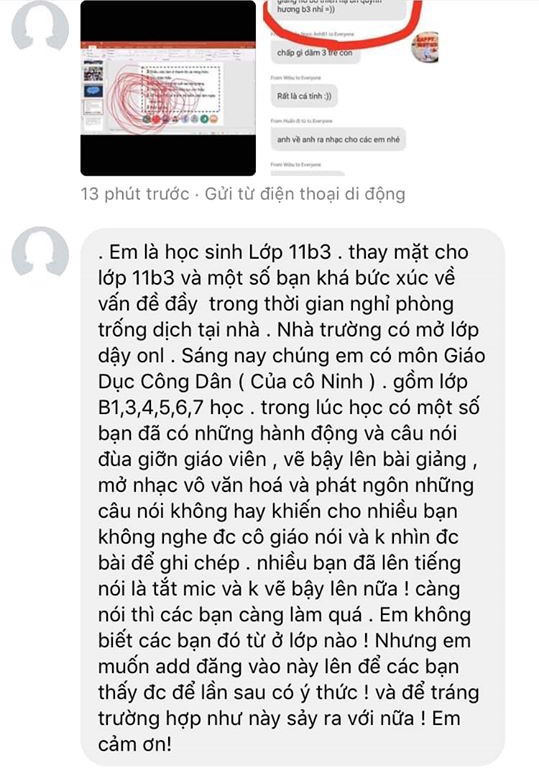Select the QR-code slide thumbnail in the slide panel
The width and height of the screenshot is (539, 776).
(94, 74)
